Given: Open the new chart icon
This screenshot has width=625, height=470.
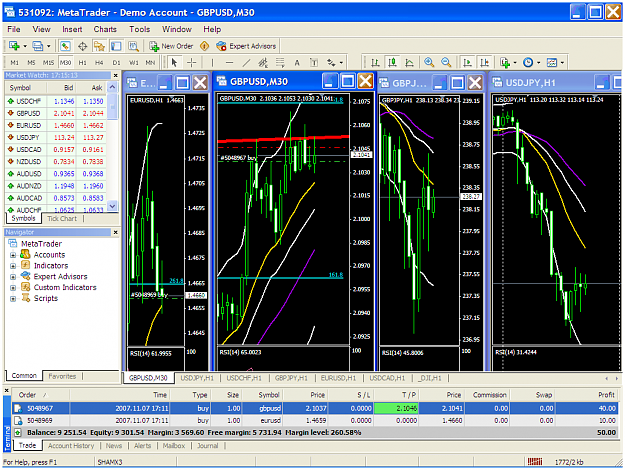Looking at the screenshot, I should tap(14, 46).
